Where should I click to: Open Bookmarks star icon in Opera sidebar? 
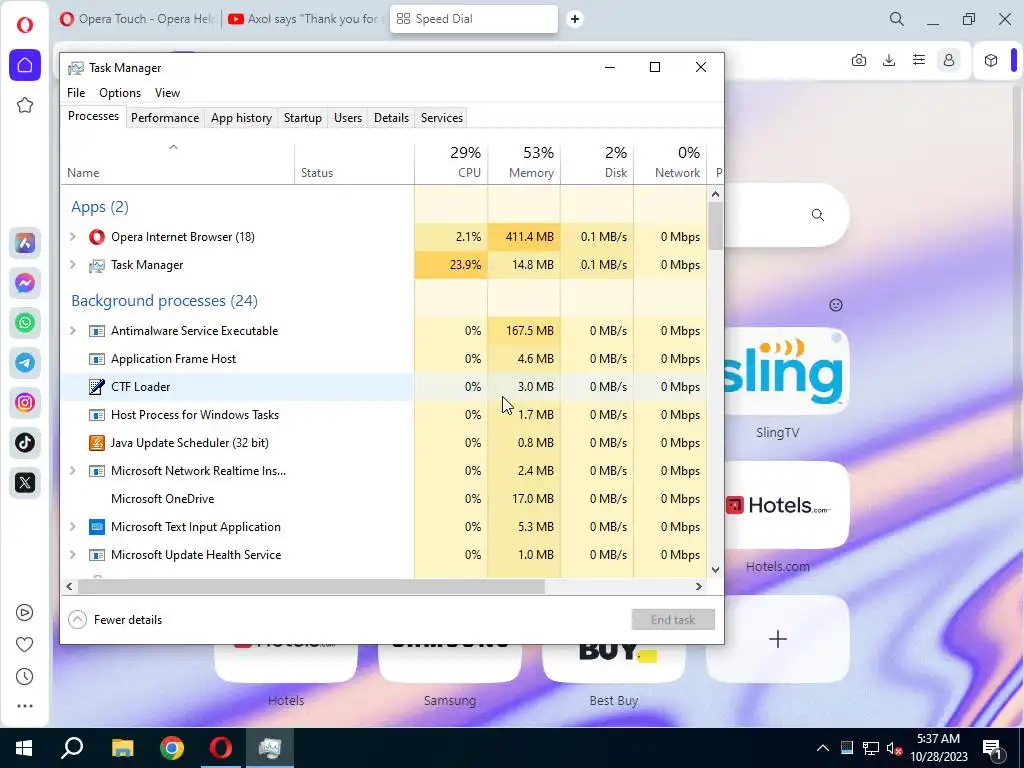[x=25, y=105]
